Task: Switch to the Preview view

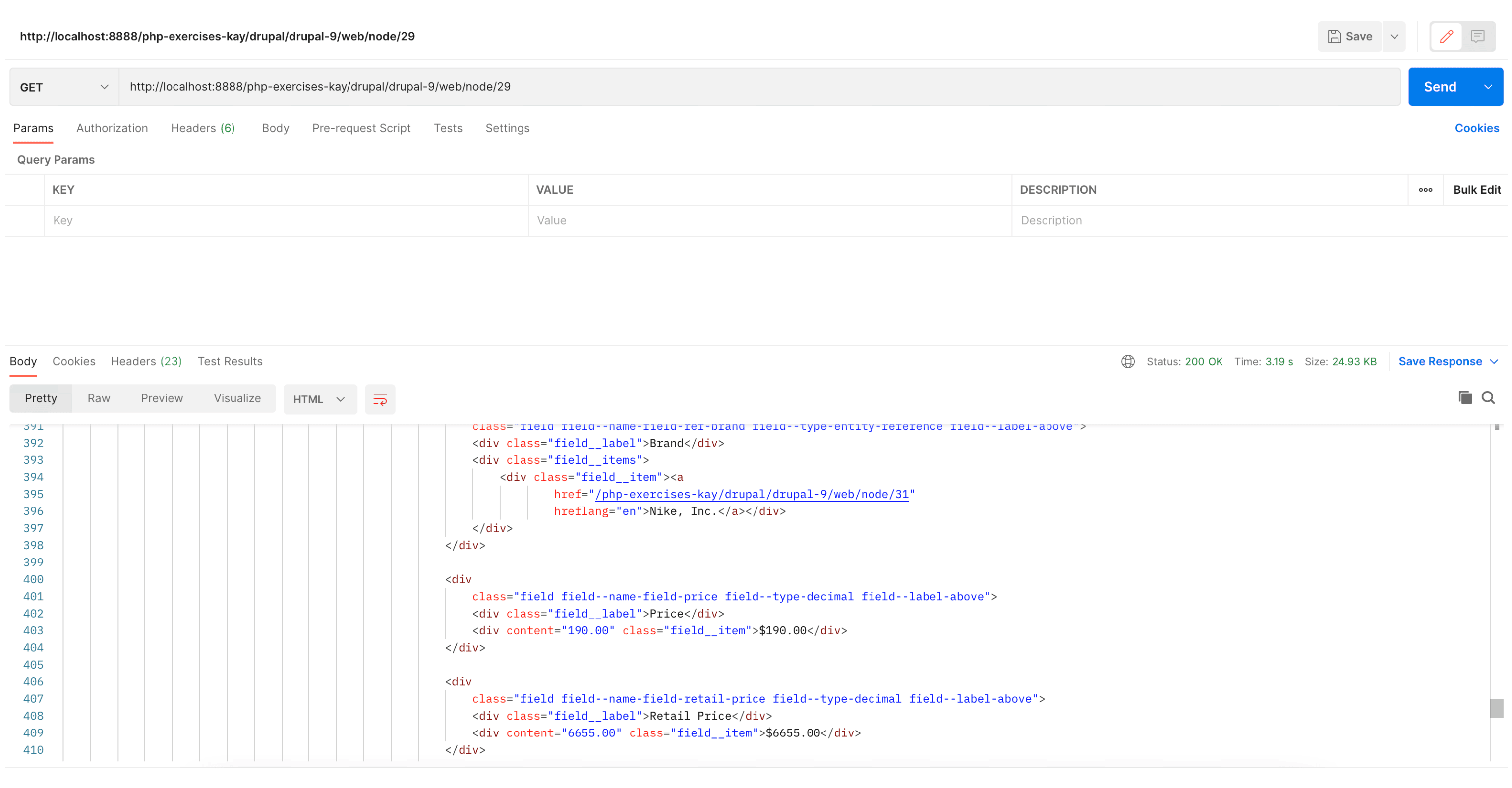Action: (162, 398)
